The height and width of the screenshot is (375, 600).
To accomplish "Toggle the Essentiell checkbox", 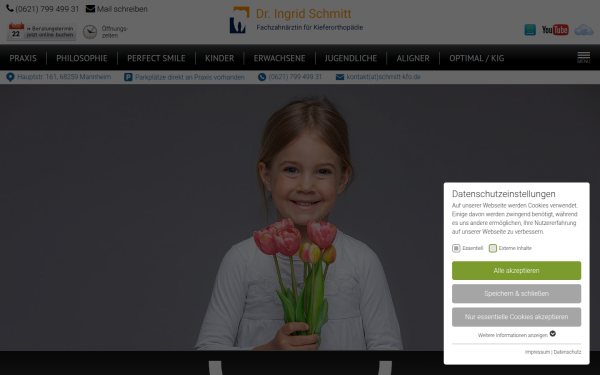I will click(456, 248).
